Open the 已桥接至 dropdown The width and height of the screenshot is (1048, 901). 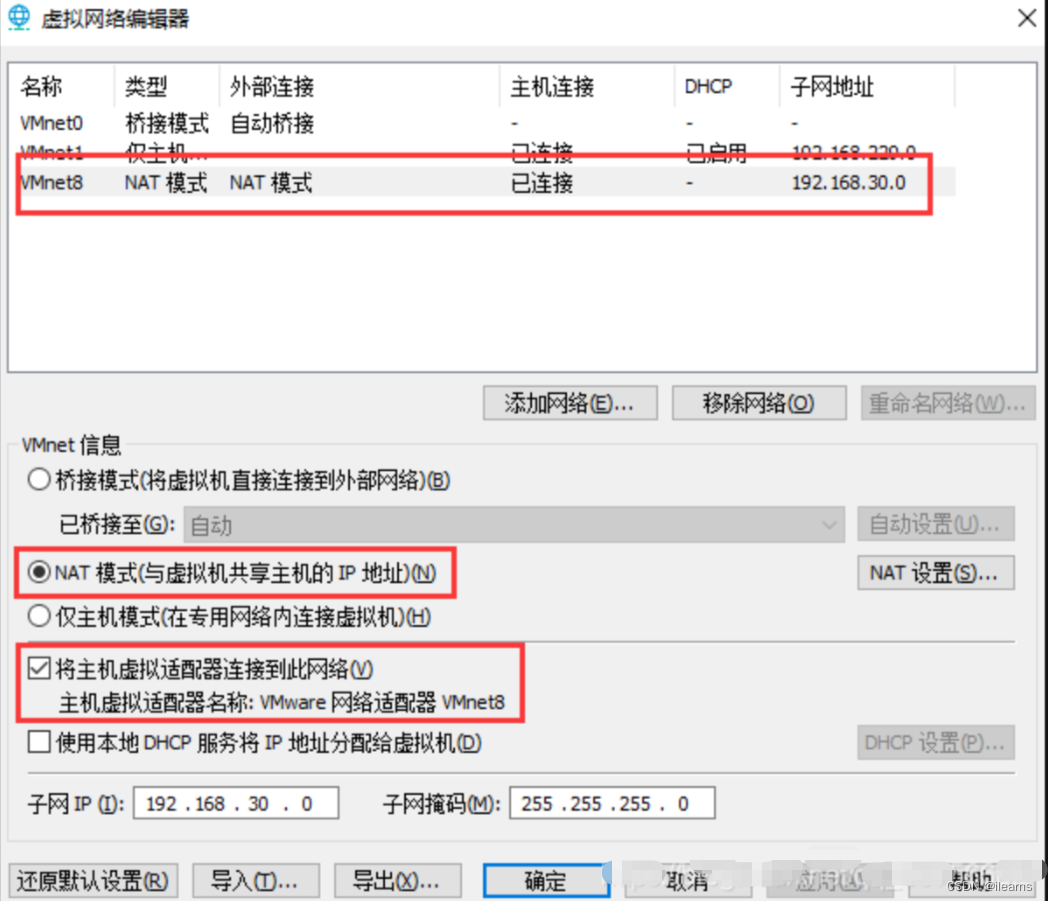[514, 525]
